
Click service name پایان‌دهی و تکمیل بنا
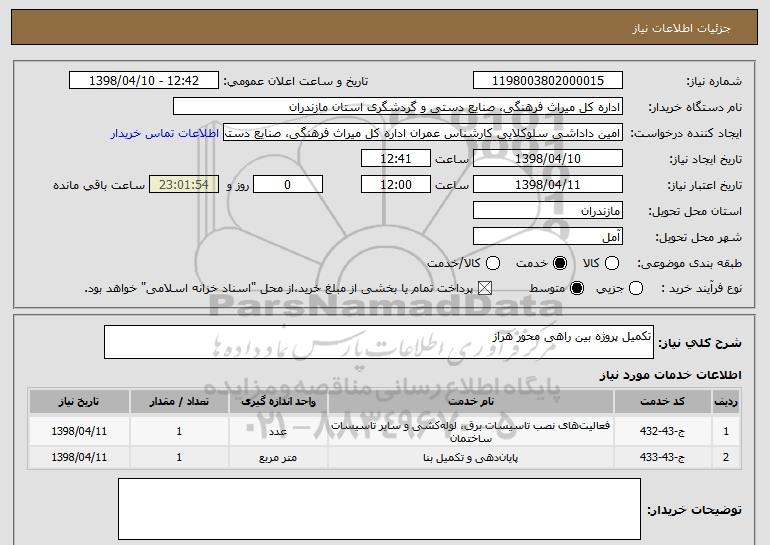click(470, 458)
